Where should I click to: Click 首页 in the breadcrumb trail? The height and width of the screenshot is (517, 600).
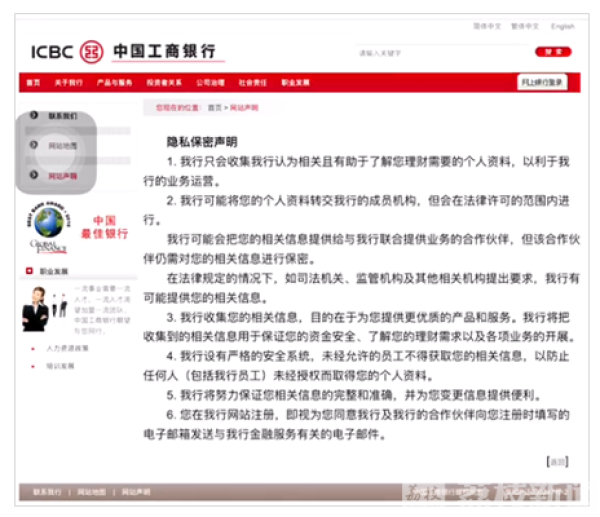pos(214,106)
